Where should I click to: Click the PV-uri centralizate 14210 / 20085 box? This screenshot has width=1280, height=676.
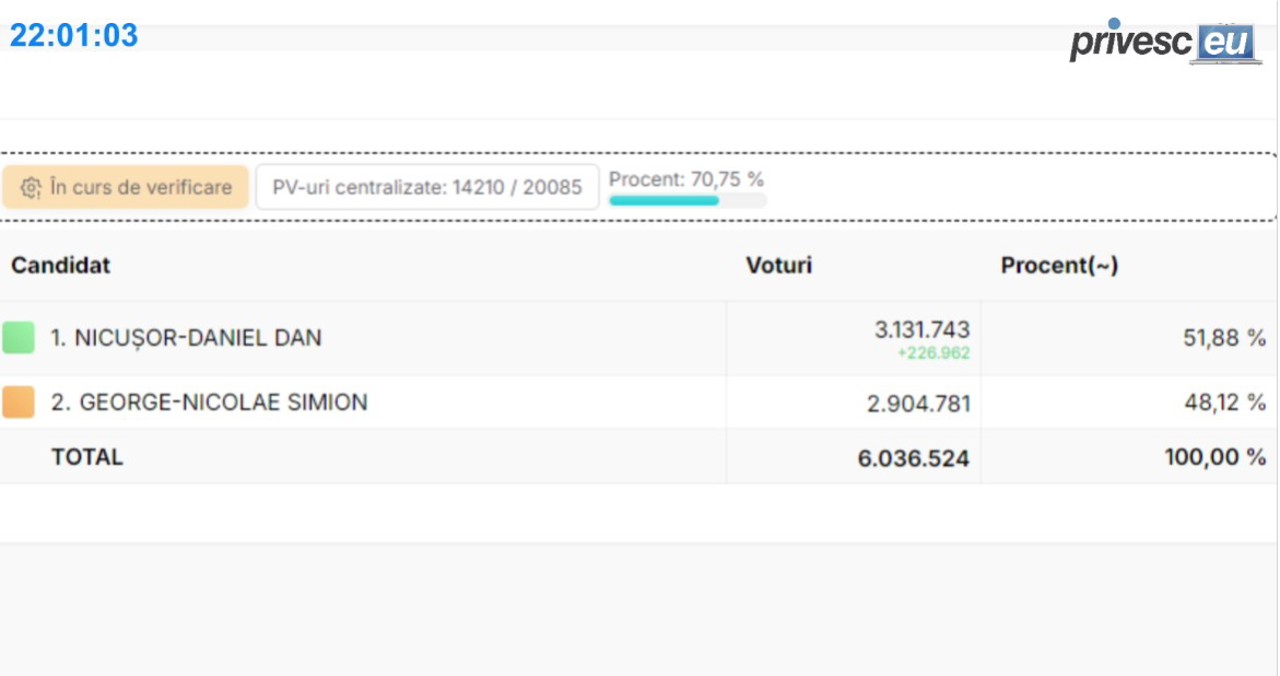pos(427,187)
